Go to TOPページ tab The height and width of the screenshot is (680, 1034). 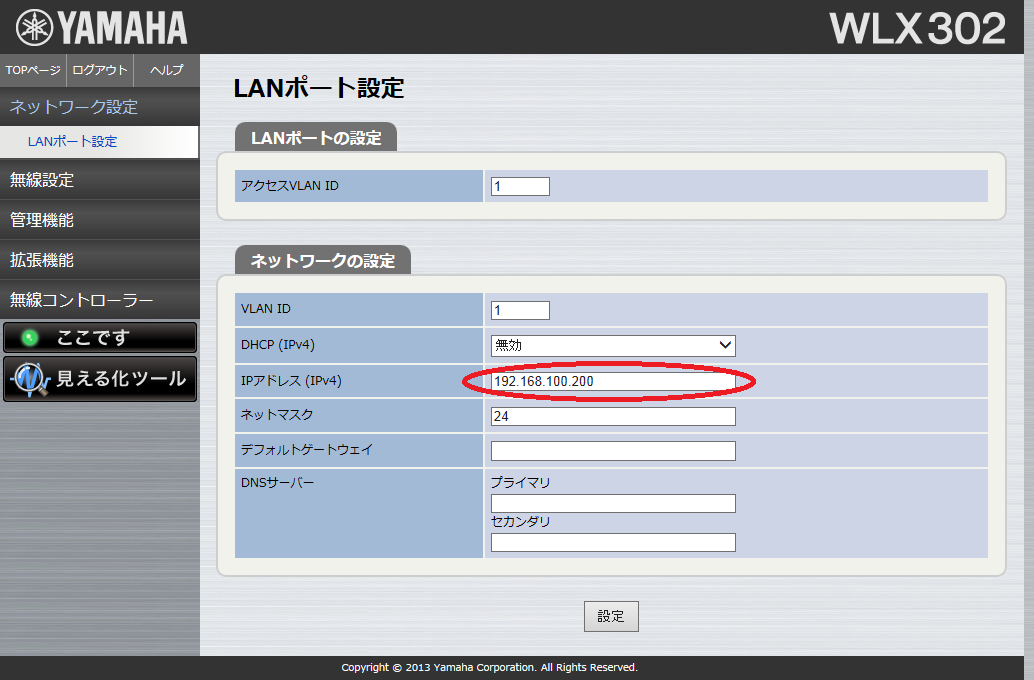33,70
